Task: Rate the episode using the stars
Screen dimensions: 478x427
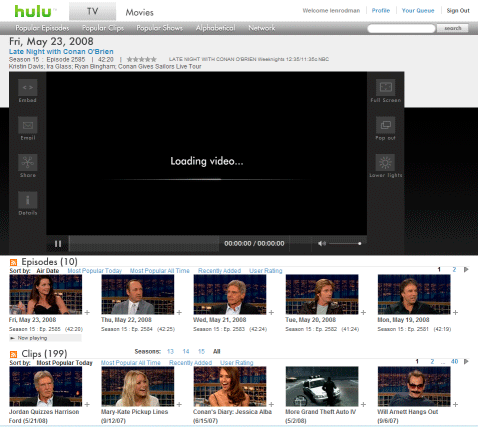Action: tap(142, 59)
